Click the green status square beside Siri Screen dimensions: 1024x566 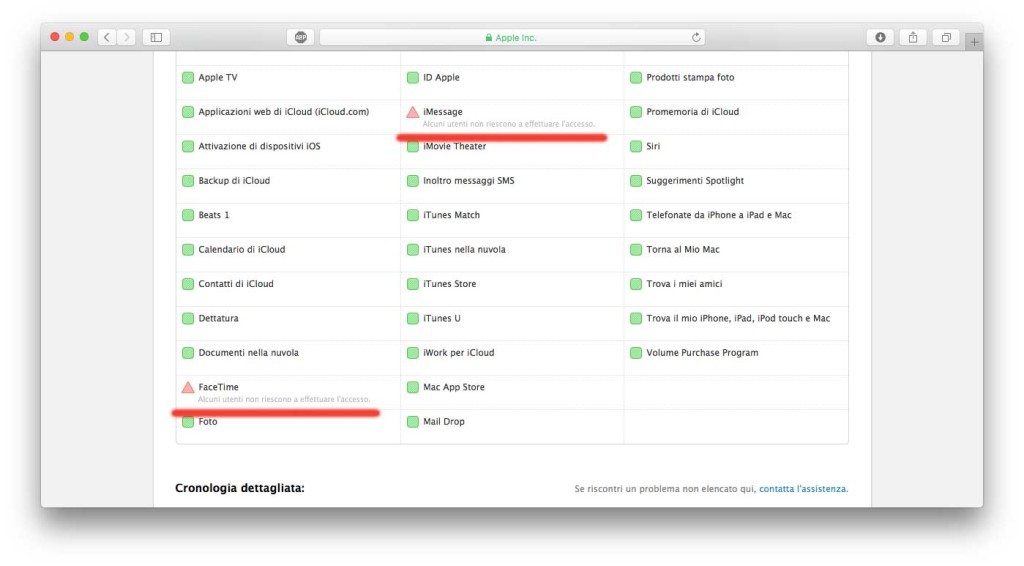tap(636, 147)
